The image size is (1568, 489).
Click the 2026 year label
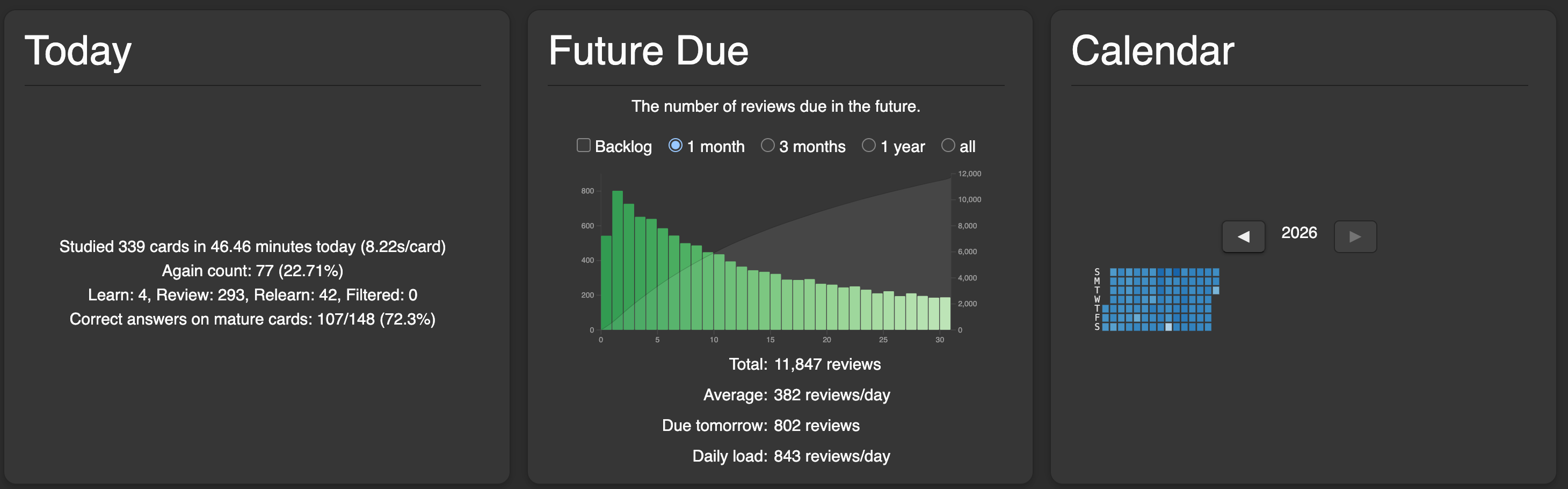click(1299, 233)
